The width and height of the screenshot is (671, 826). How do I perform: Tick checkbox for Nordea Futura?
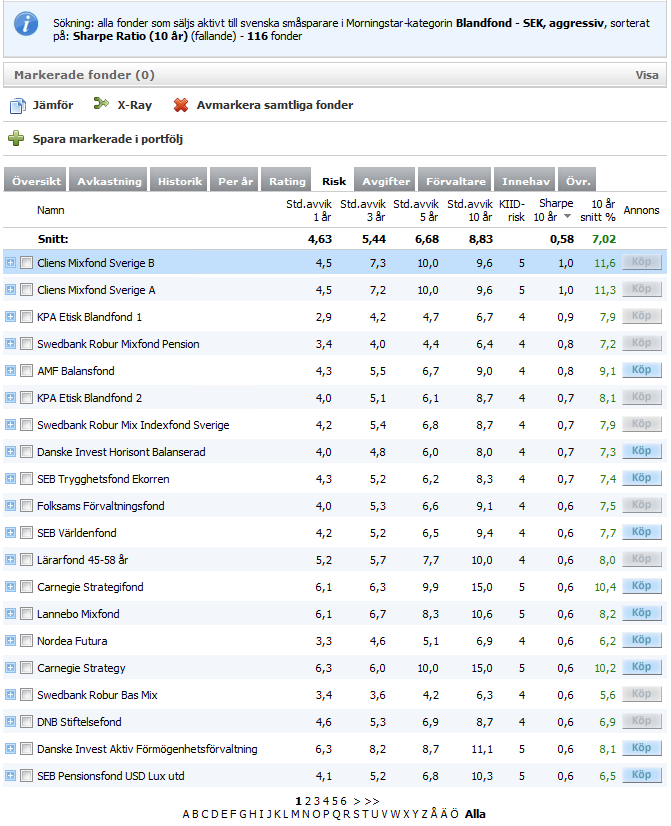coord(26,641)
